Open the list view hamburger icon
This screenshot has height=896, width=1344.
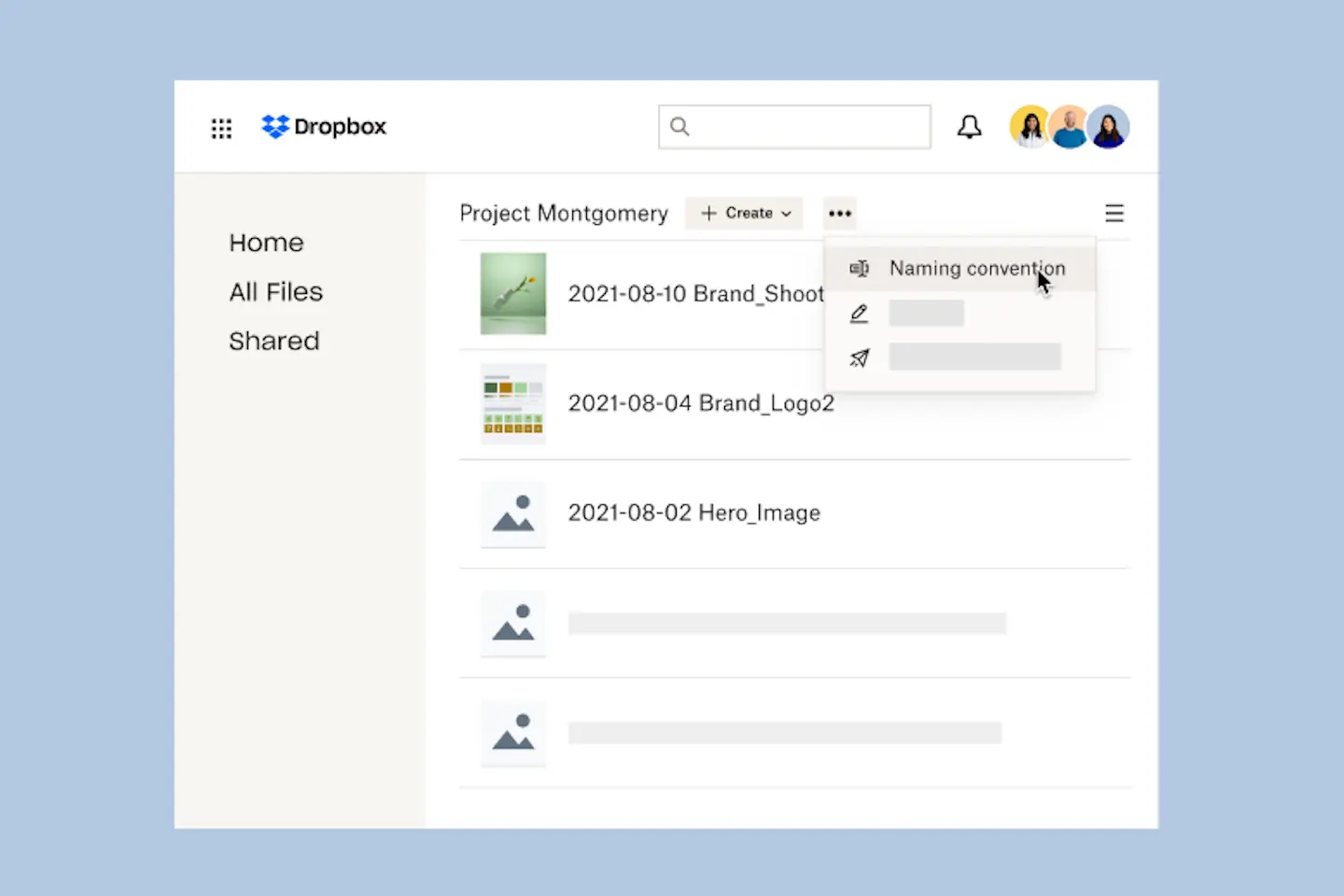1113,214
